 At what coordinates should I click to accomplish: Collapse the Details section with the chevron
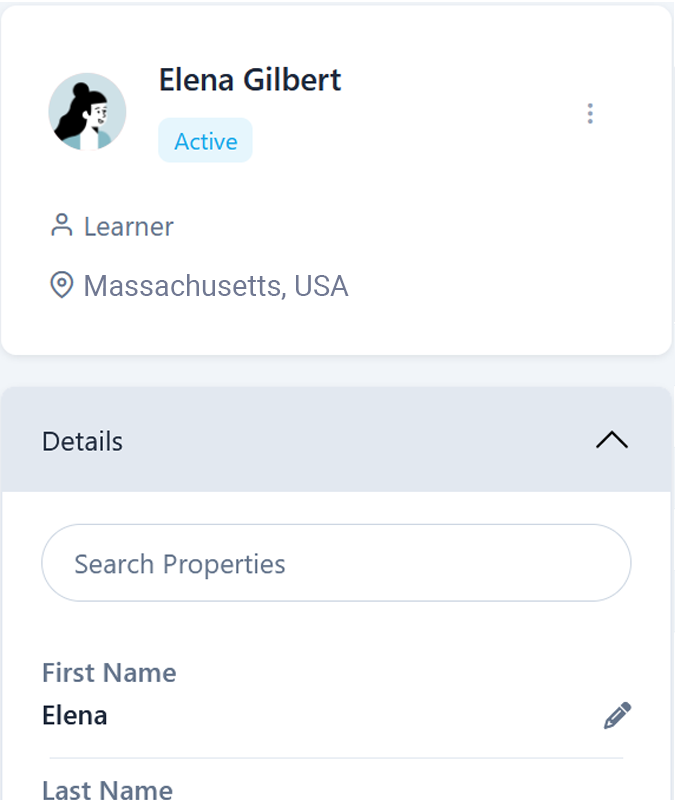coord(612,440)
